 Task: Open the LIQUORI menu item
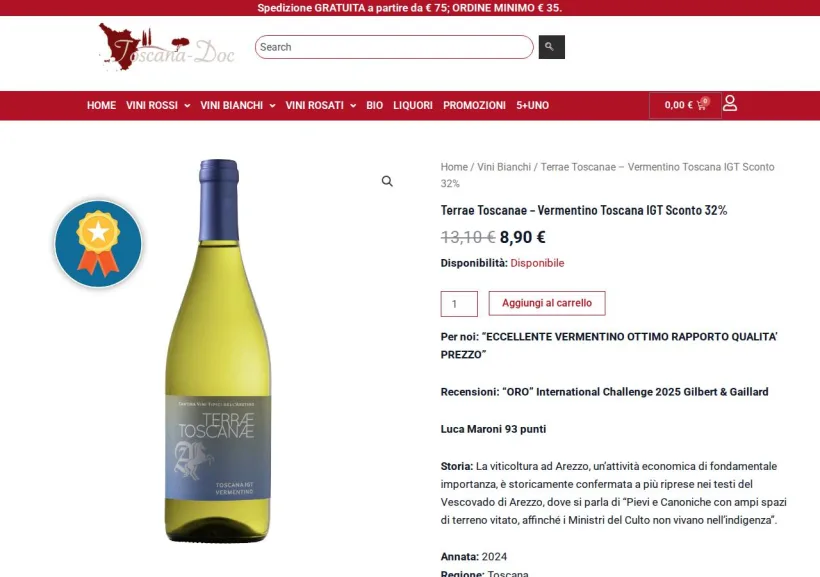(413, 105)
